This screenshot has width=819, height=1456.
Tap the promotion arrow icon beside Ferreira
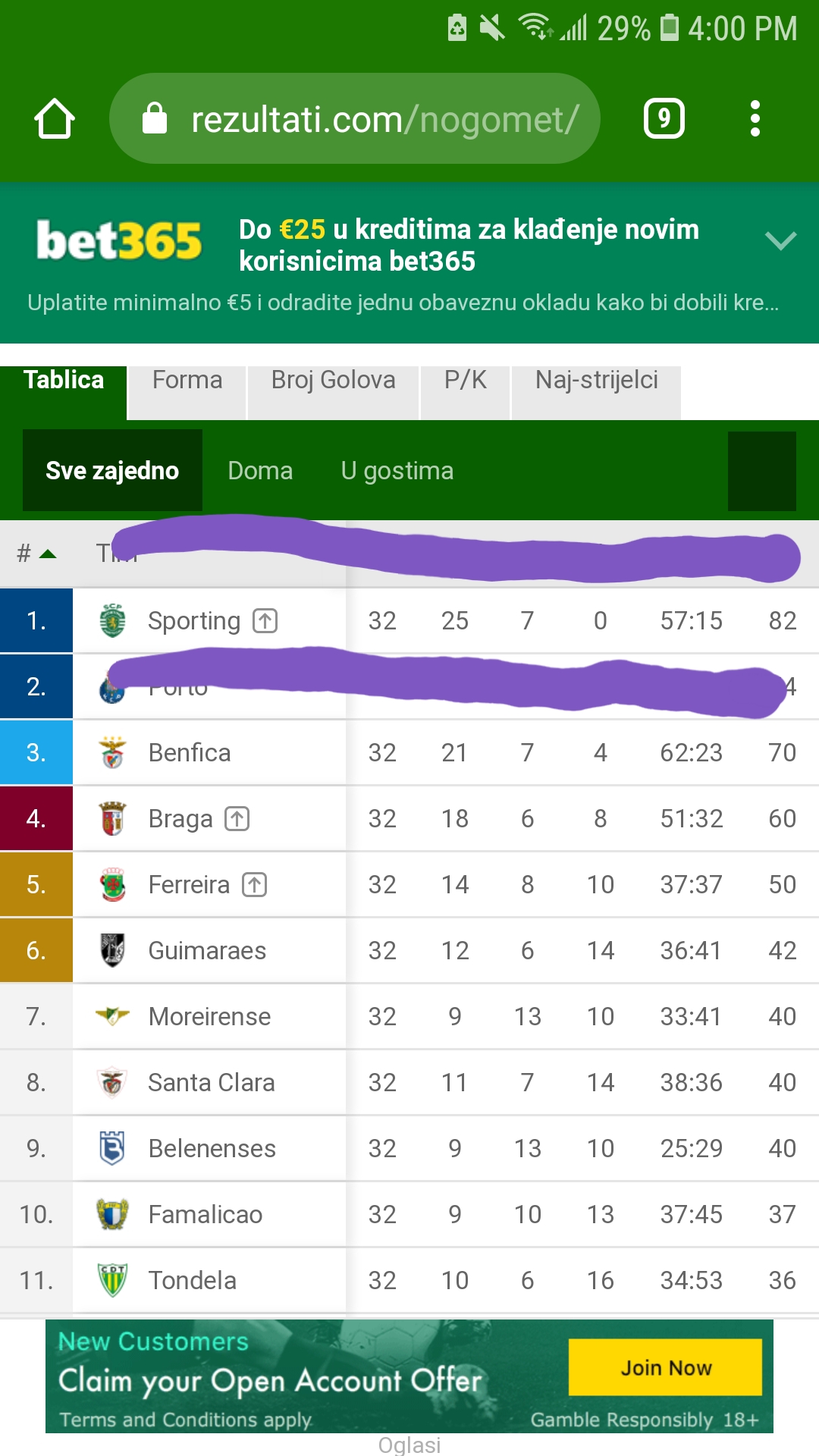tap(255, 884)
